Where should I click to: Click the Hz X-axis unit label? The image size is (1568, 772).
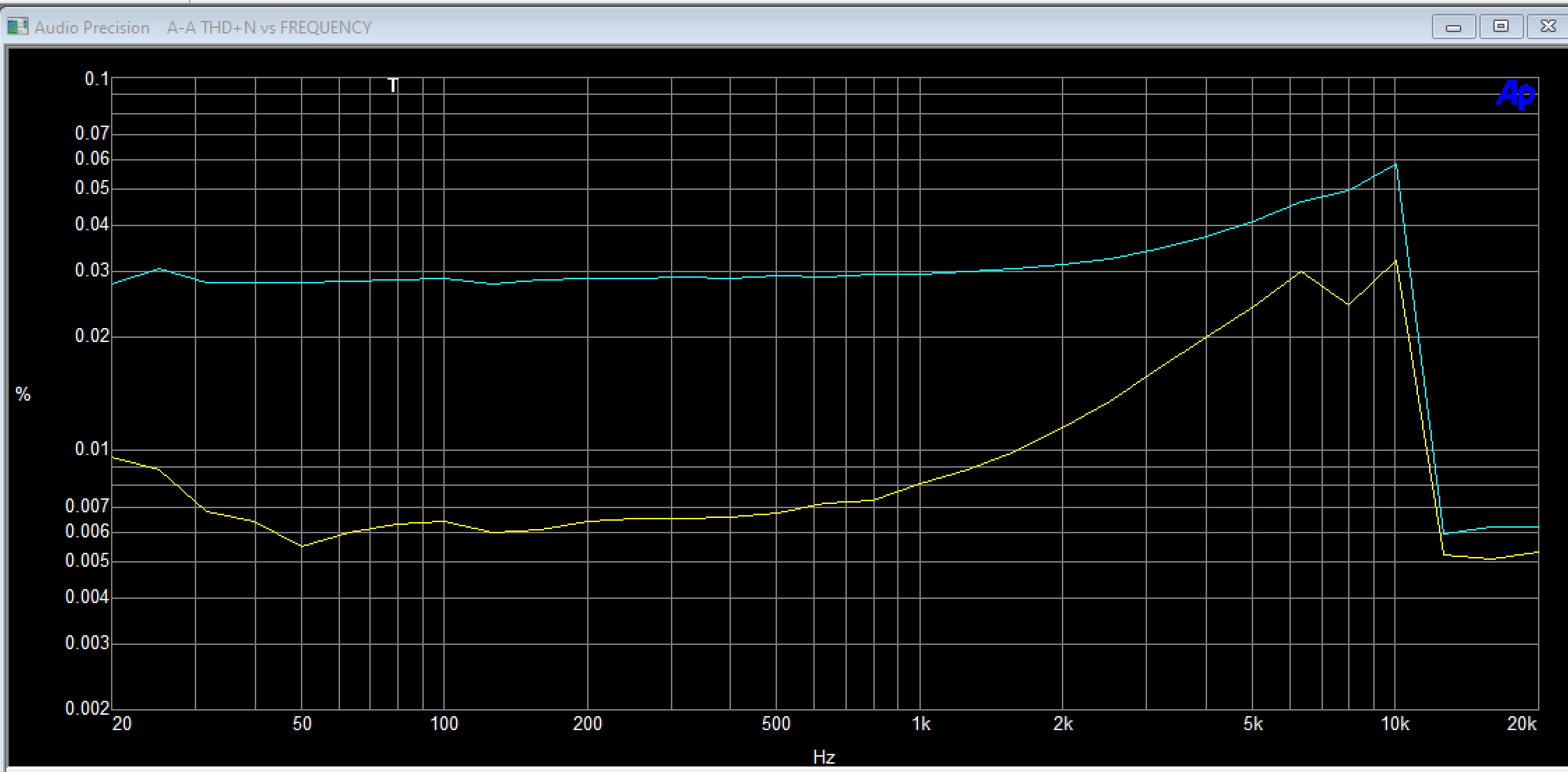pyautogui.click(x=824, y=757)
